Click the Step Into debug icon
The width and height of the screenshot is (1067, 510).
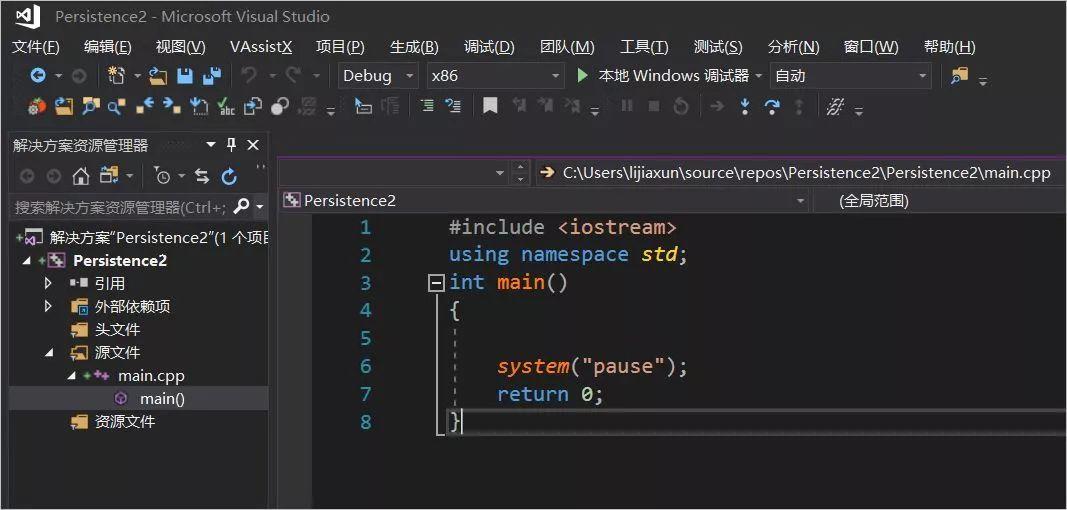point(744,106)
